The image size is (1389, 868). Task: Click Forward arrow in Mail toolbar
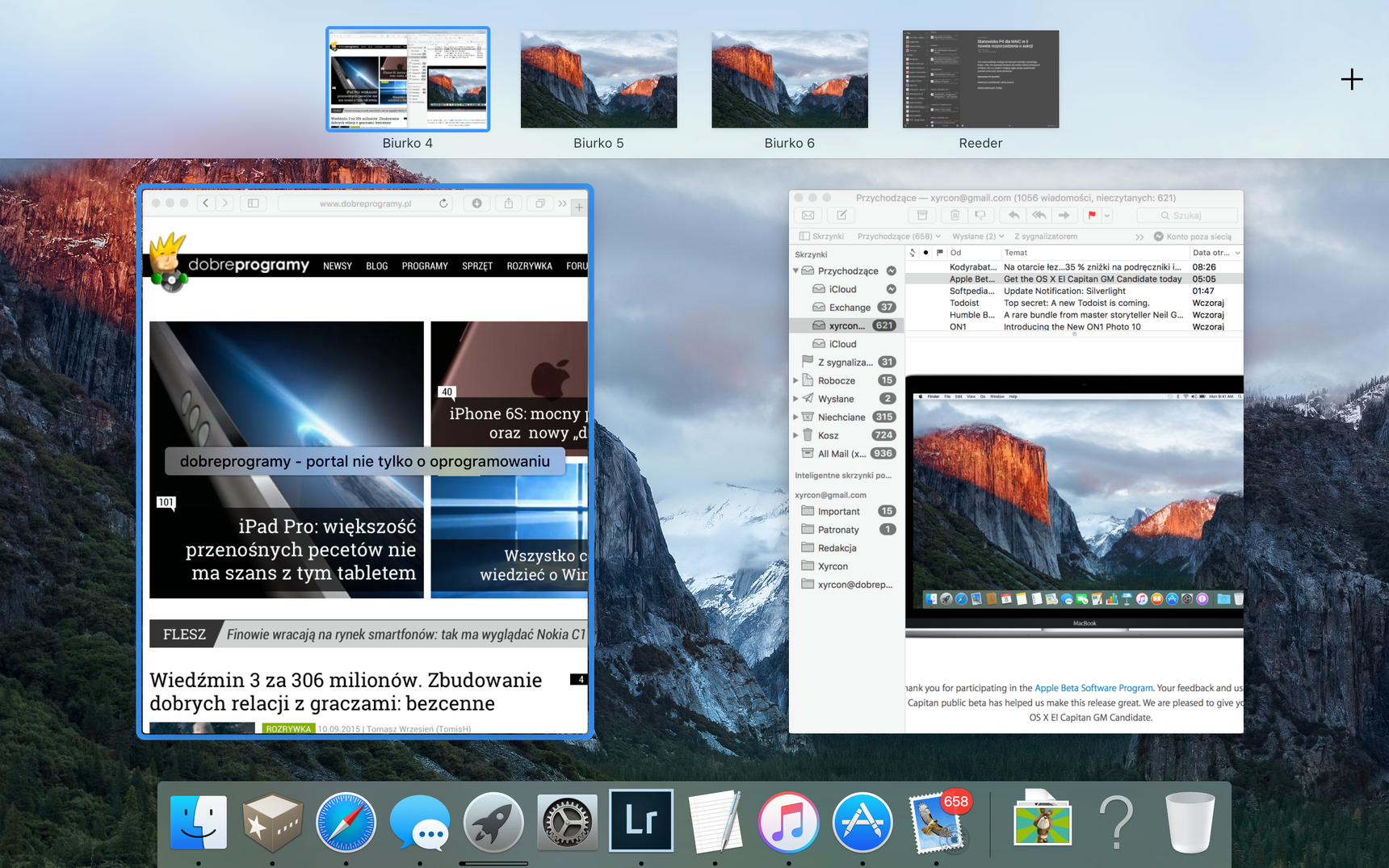(1064, 216)
